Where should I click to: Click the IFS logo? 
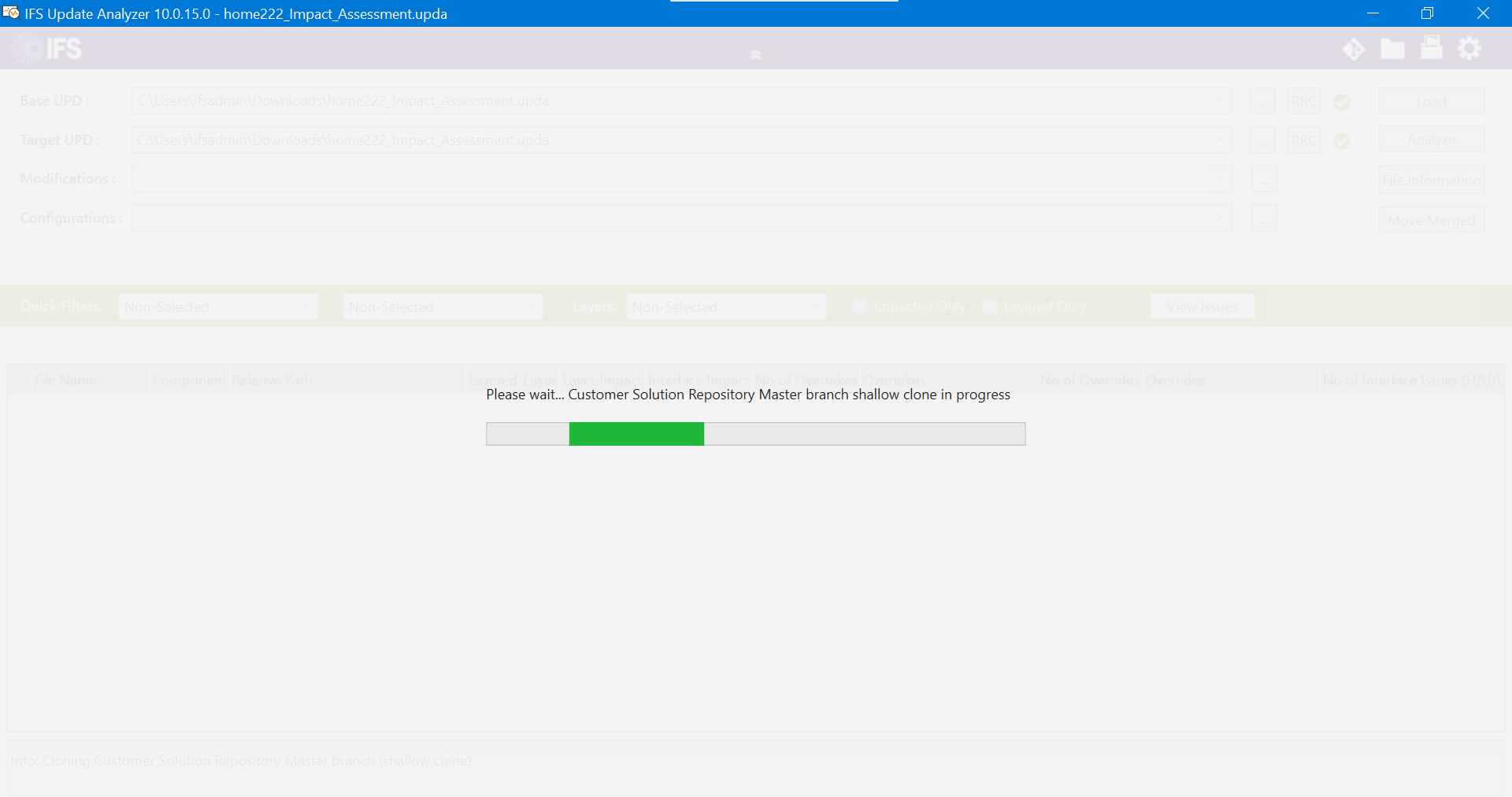46,49
